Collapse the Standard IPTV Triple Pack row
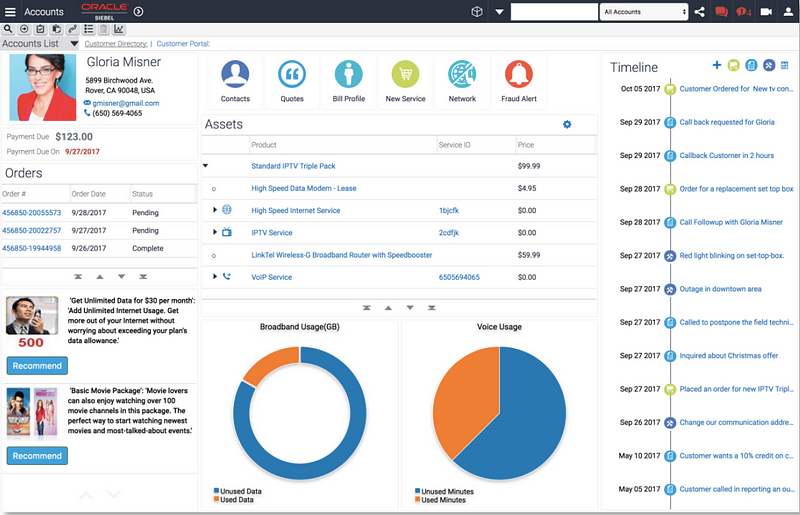The width and height of the screenshot is (800, 515). [x=206, y=166]
